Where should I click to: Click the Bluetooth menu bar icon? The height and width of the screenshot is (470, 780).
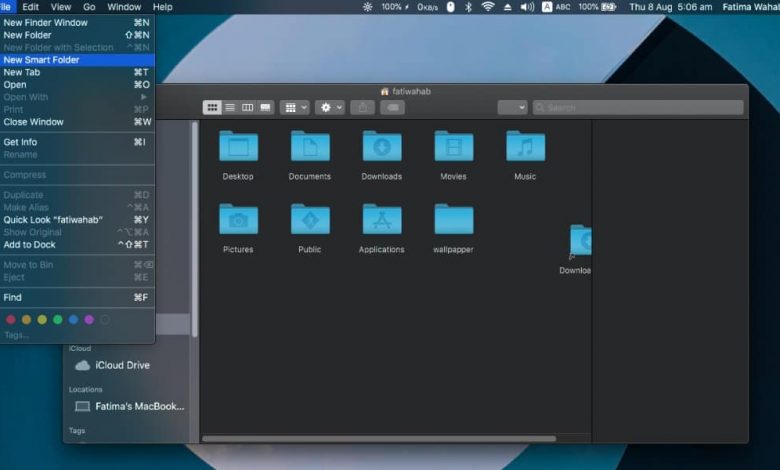point(468,7)
